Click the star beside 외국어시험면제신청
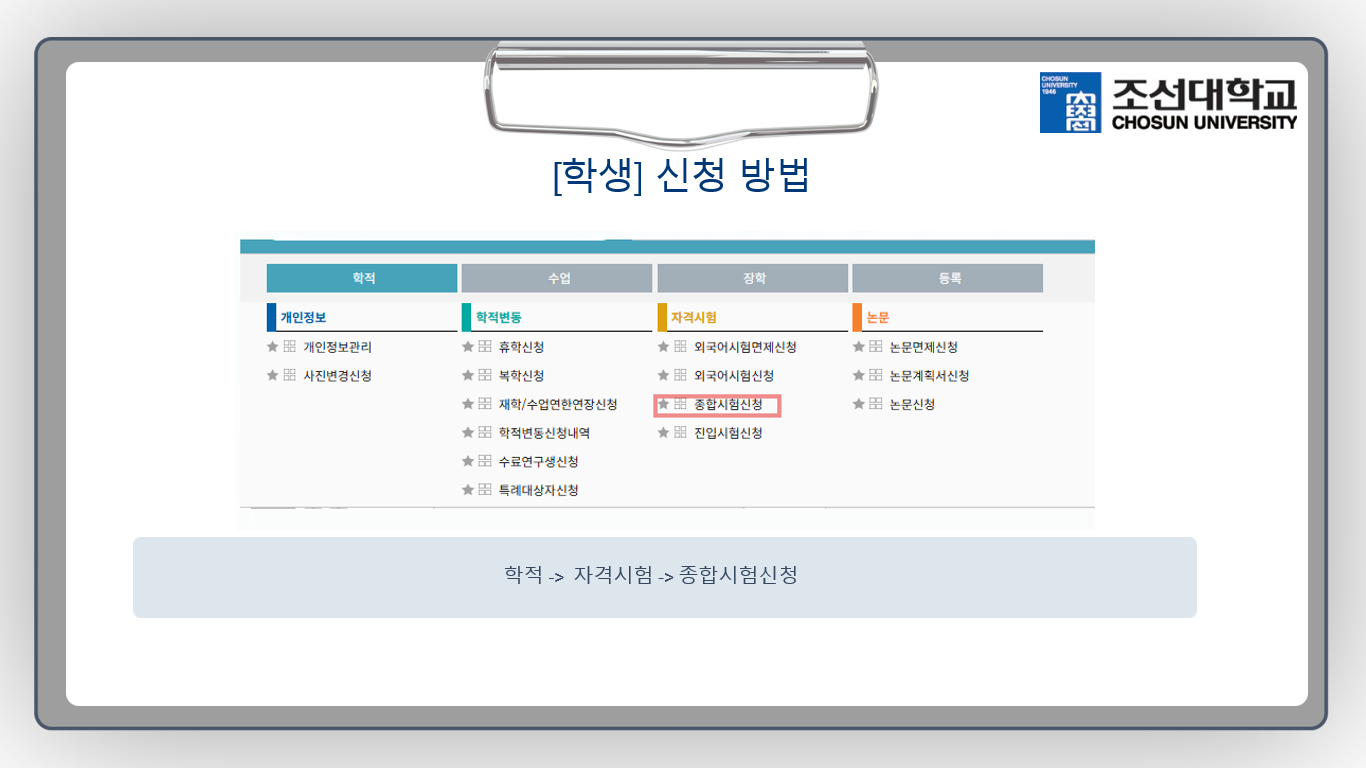The height and width of the screenshot is (768, 1366). [663, 347]
